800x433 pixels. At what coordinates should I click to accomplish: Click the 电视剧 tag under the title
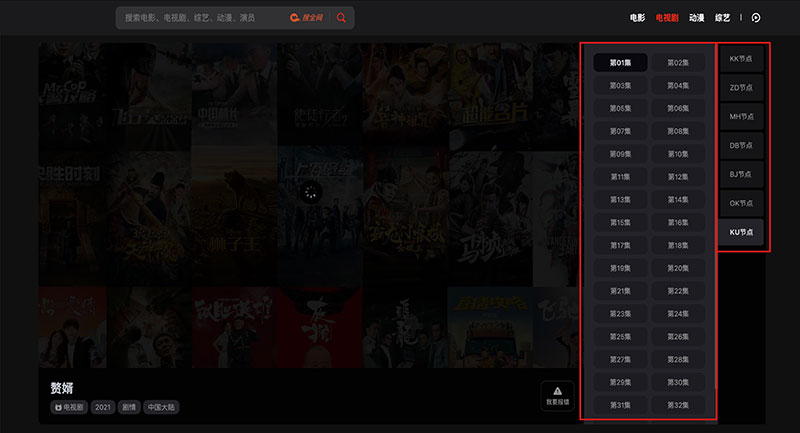coord(69,408)
